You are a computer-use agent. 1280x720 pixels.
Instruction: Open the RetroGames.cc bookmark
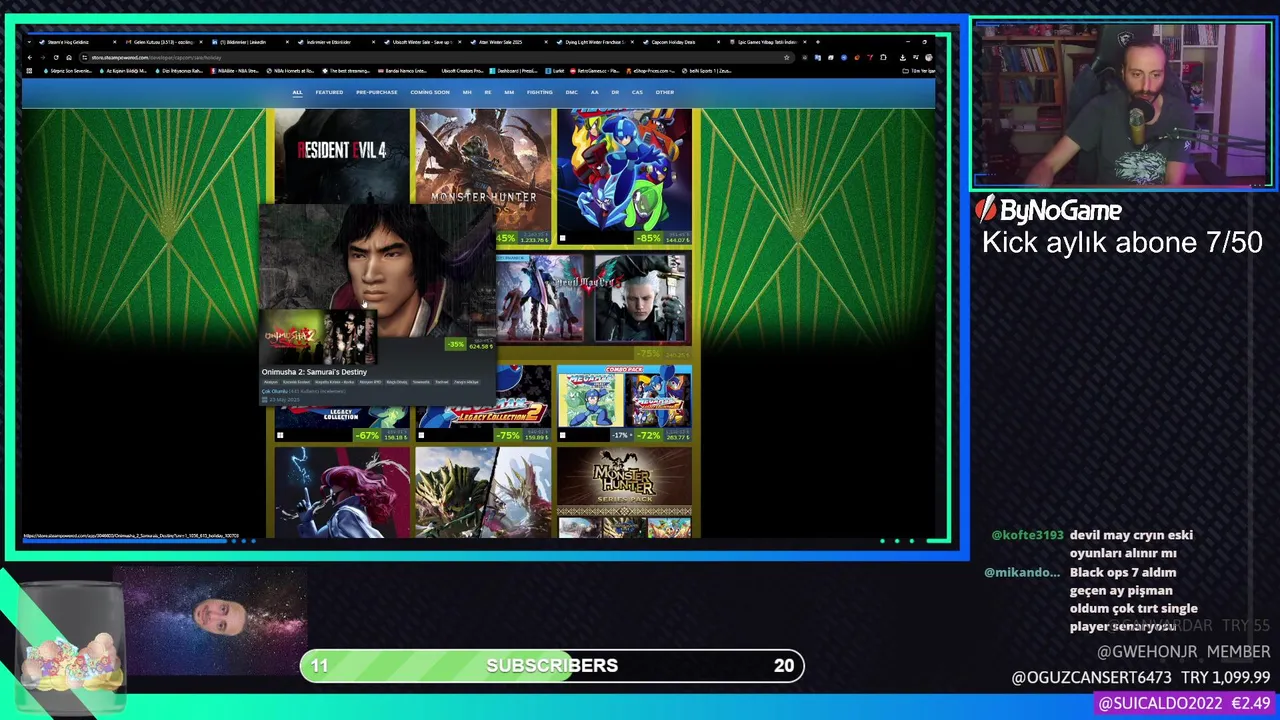coord(595,71)
